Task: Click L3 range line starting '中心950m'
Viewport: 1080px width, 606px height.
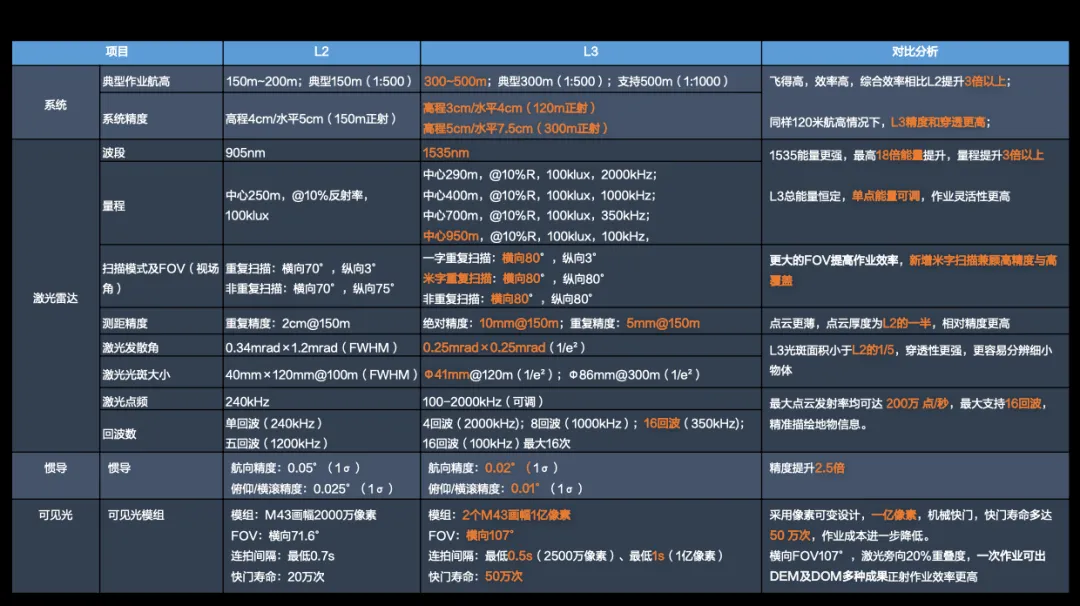Action: pos(536,236)
